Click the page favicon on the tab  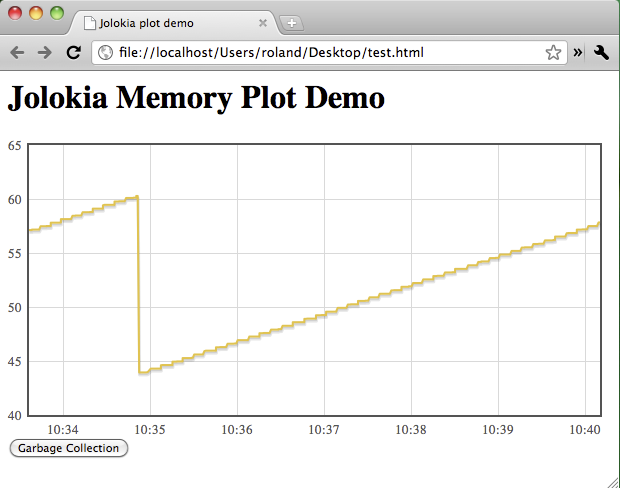89,22
